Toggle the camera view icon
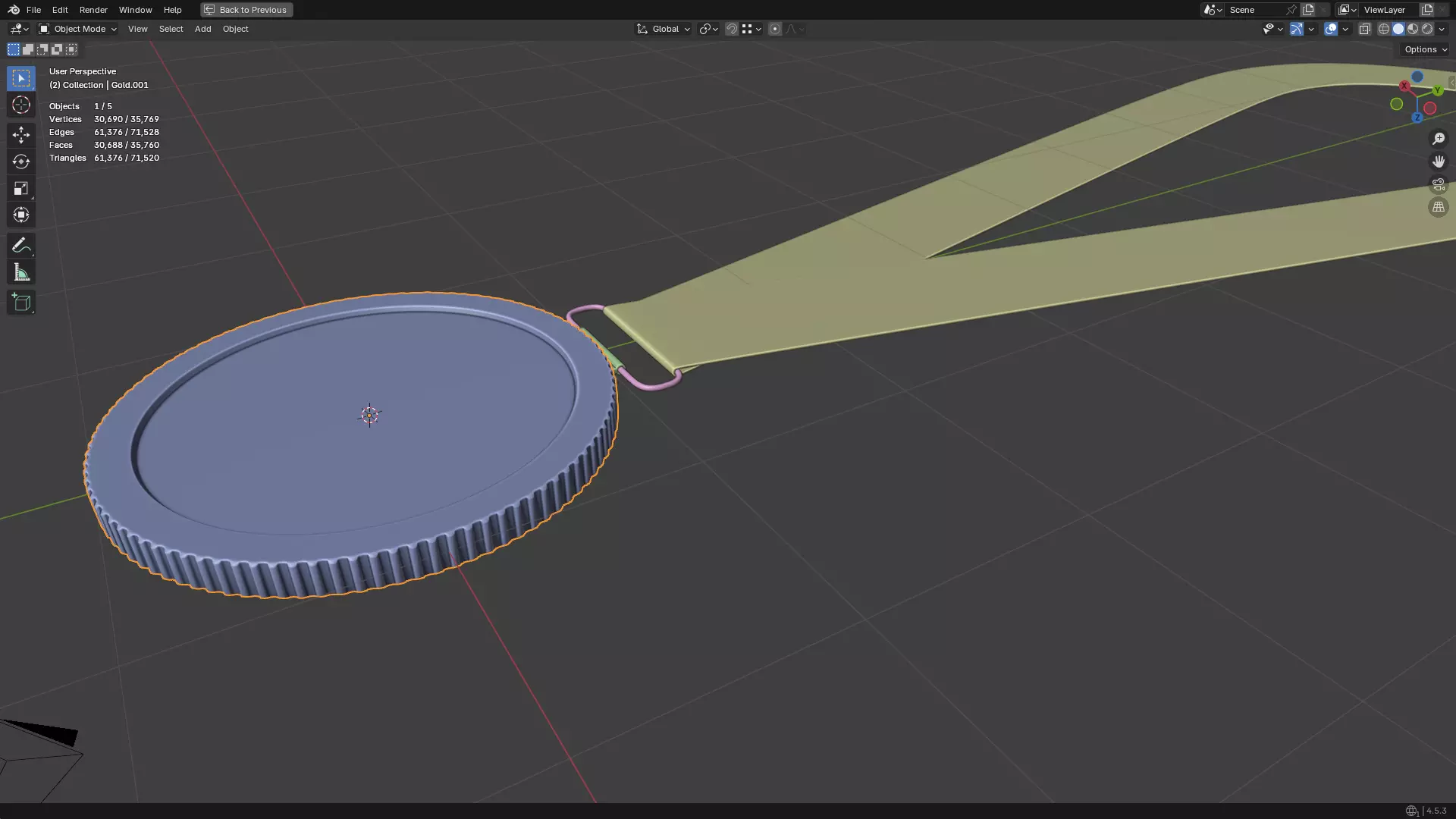 tap(1439, 184)
